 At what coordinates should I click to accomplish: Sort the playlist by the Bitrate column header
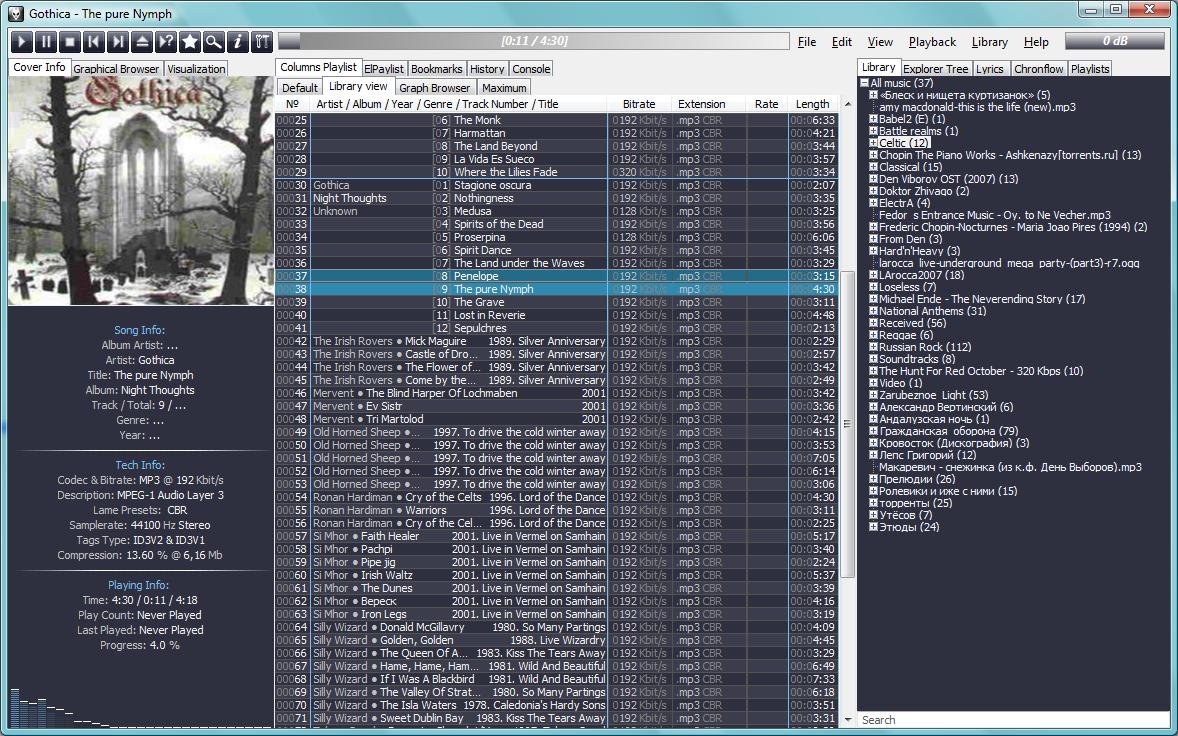[x=639, y=104]
